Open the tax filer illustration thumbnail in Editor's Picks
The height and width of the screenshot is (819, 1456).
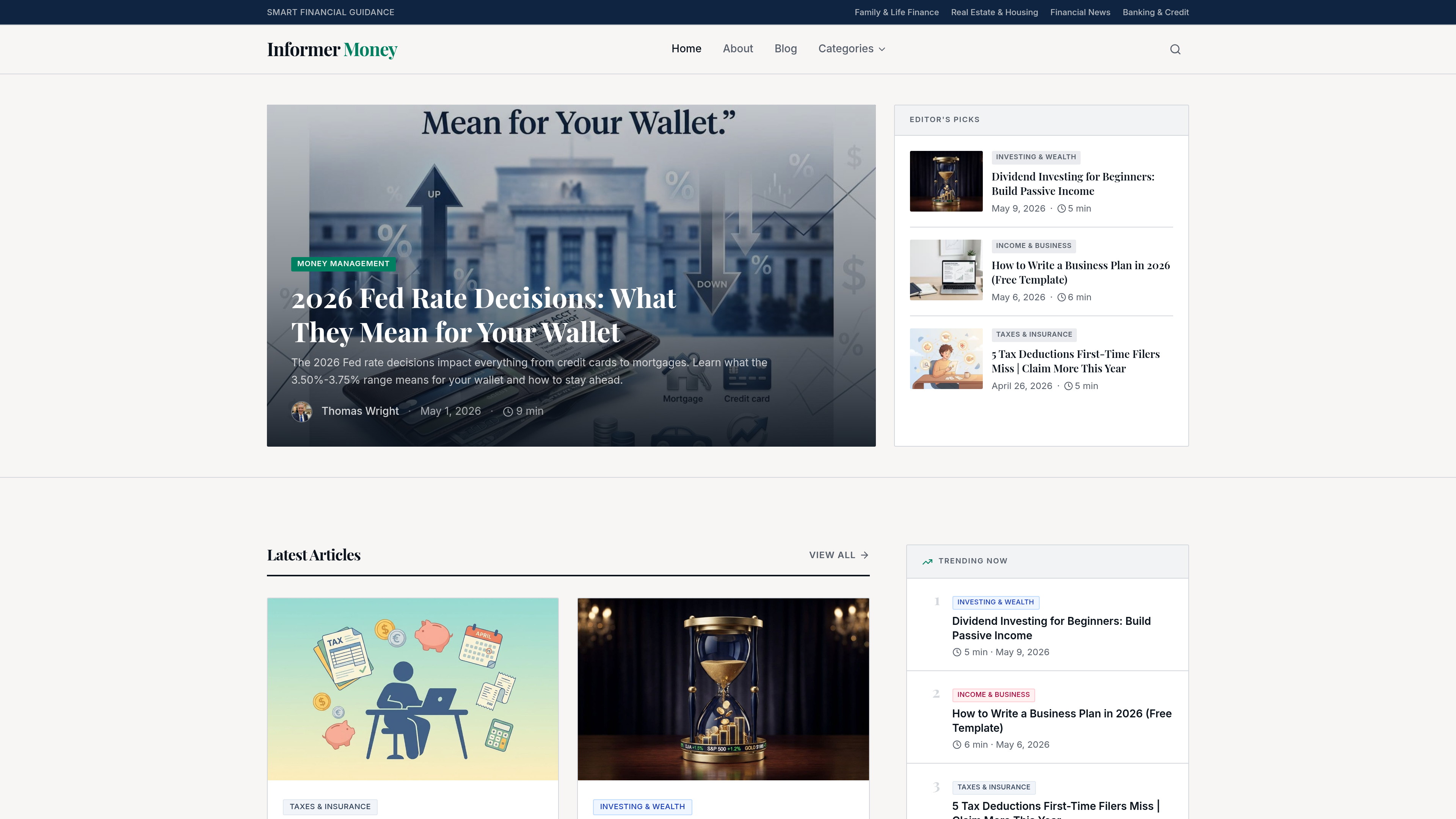coord(946,359)
